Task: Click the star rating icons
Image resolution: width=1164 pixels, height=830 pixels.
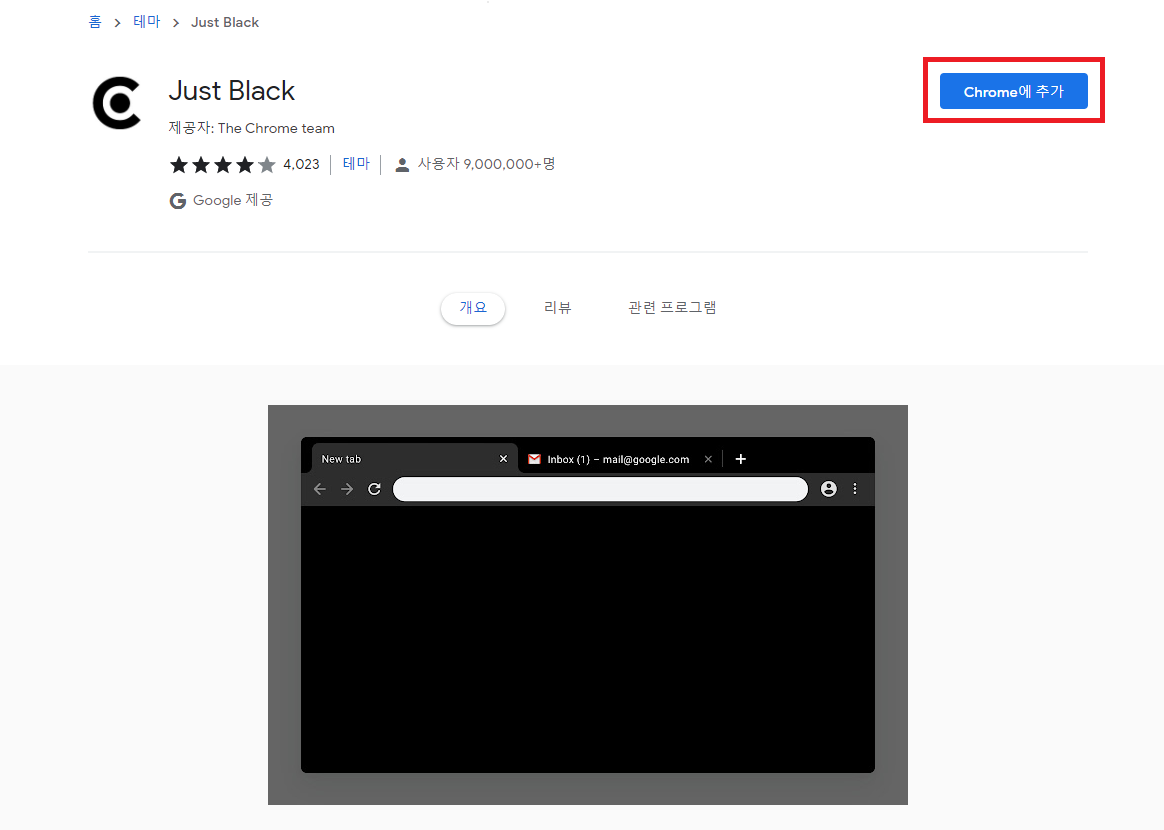Action: [x=223, y=164]
